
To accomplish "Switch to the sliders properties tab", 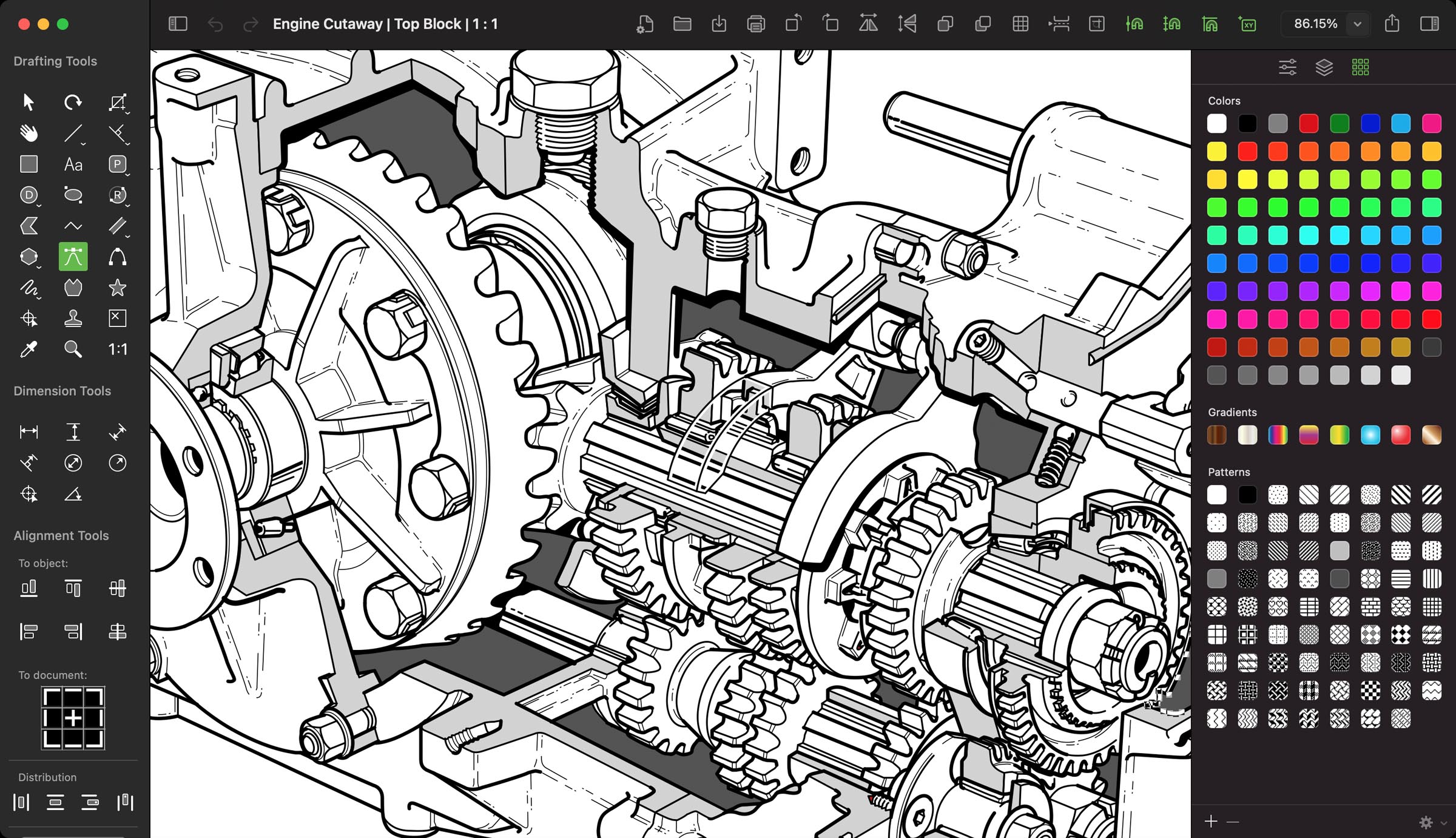I will click(1288, 67).
